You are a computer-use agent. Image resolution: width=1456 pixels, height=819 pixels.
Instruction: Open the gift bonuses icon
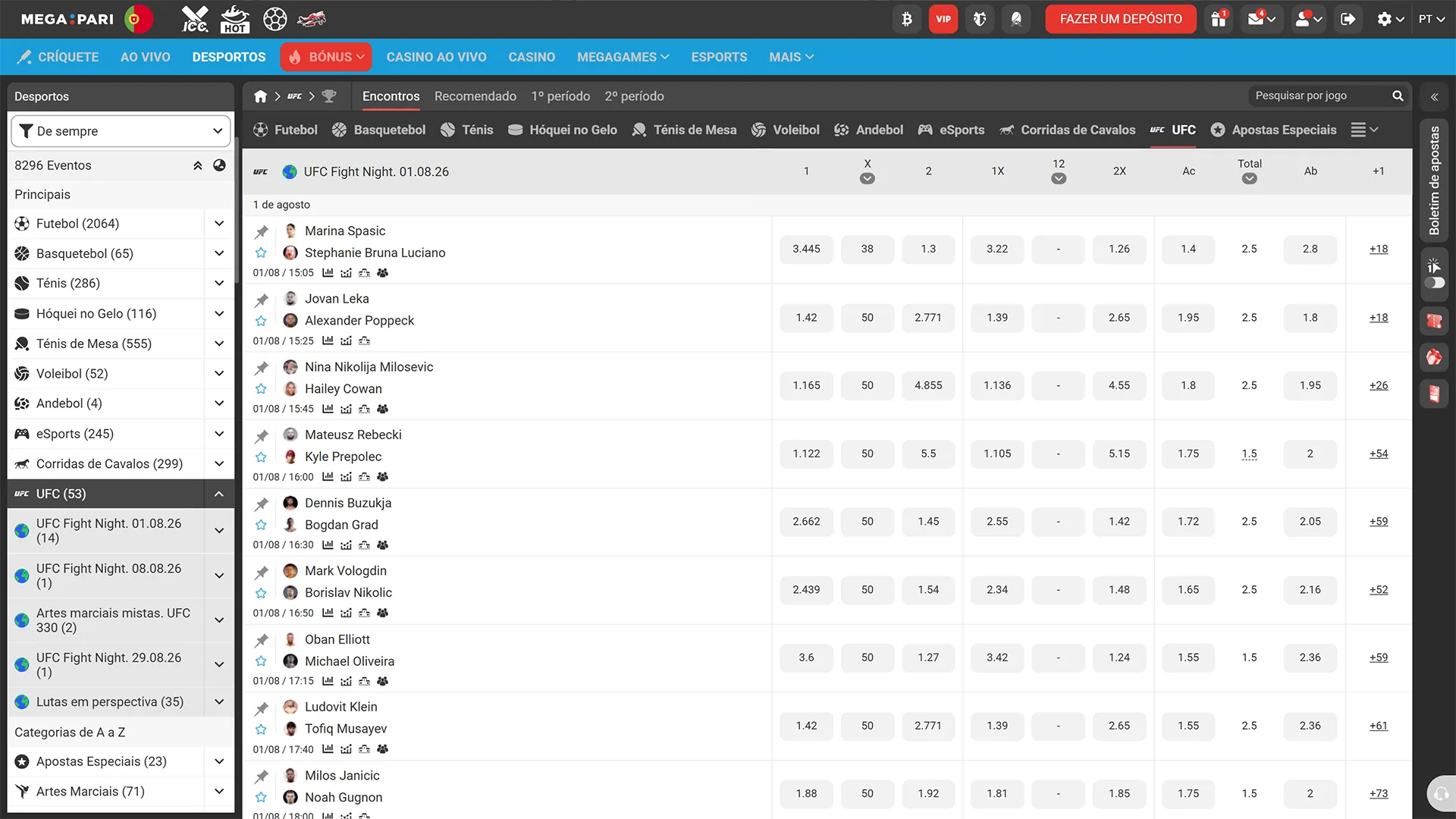(1219, 19)
